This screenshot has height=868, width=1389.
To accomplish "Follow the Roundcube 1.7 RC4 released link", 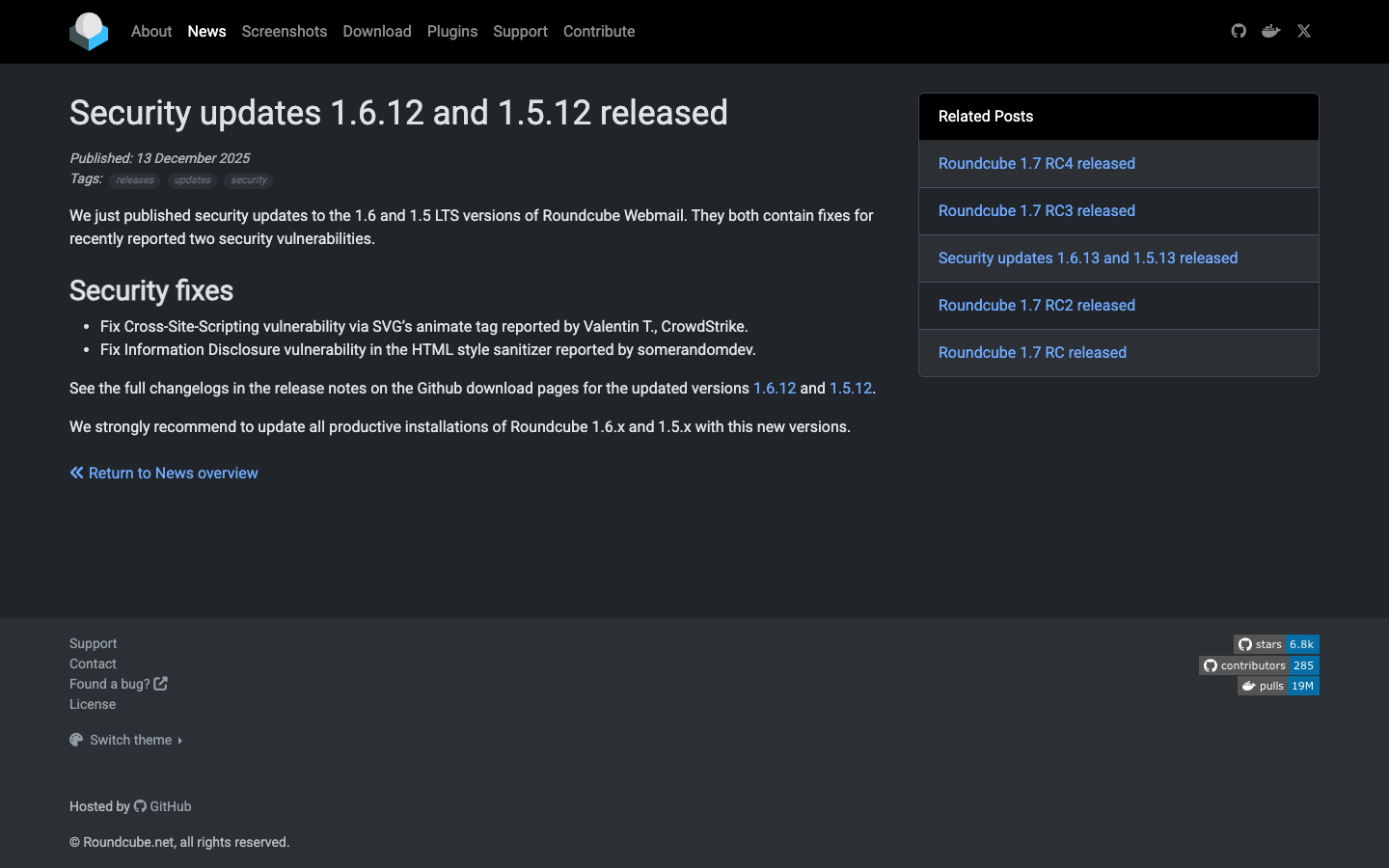I will click(x=1036, y=163).
